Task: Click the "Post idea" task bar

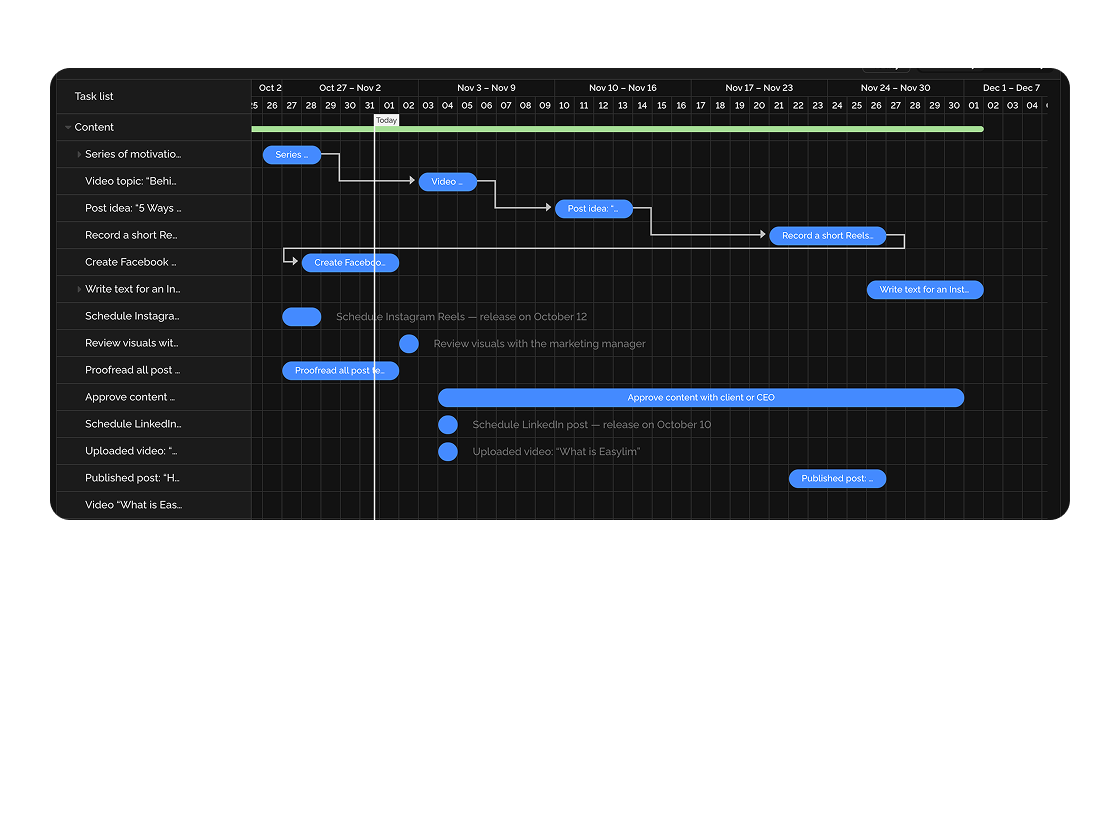Action: pyautogui.click(x=593, y=208)
